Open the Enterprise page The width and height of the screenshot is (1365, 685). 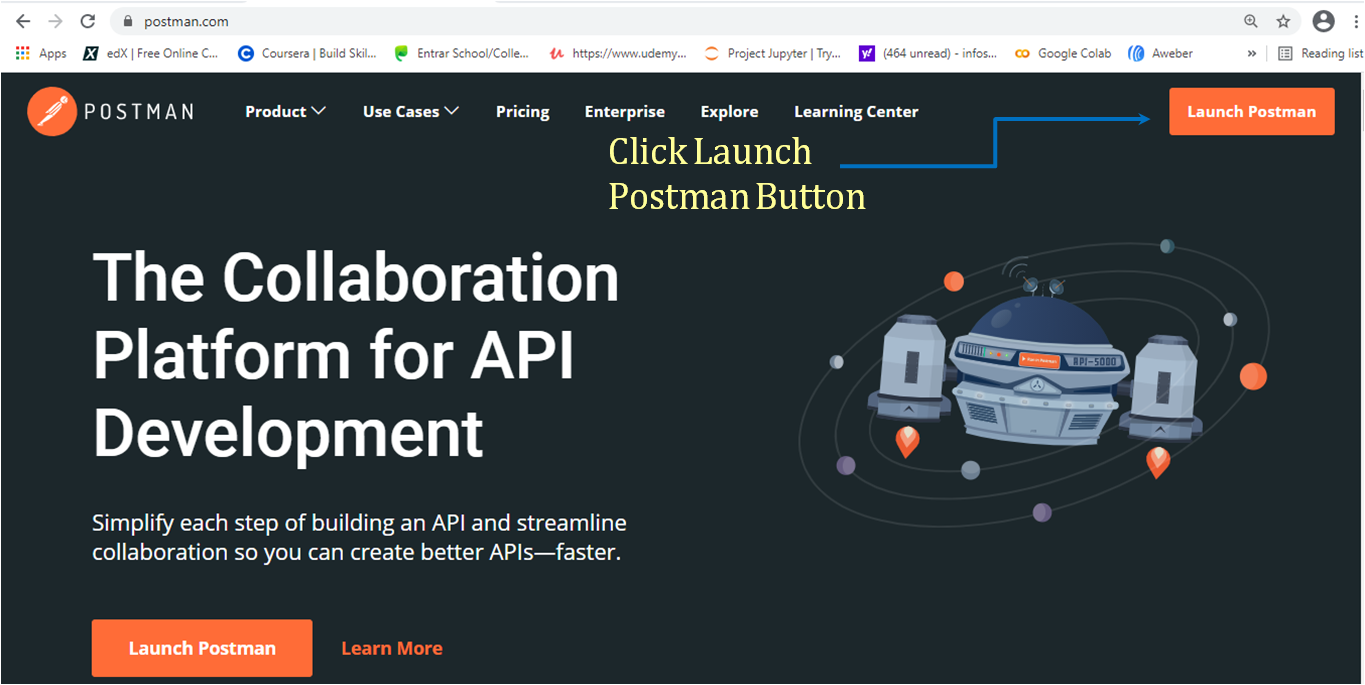click(625, 112)
